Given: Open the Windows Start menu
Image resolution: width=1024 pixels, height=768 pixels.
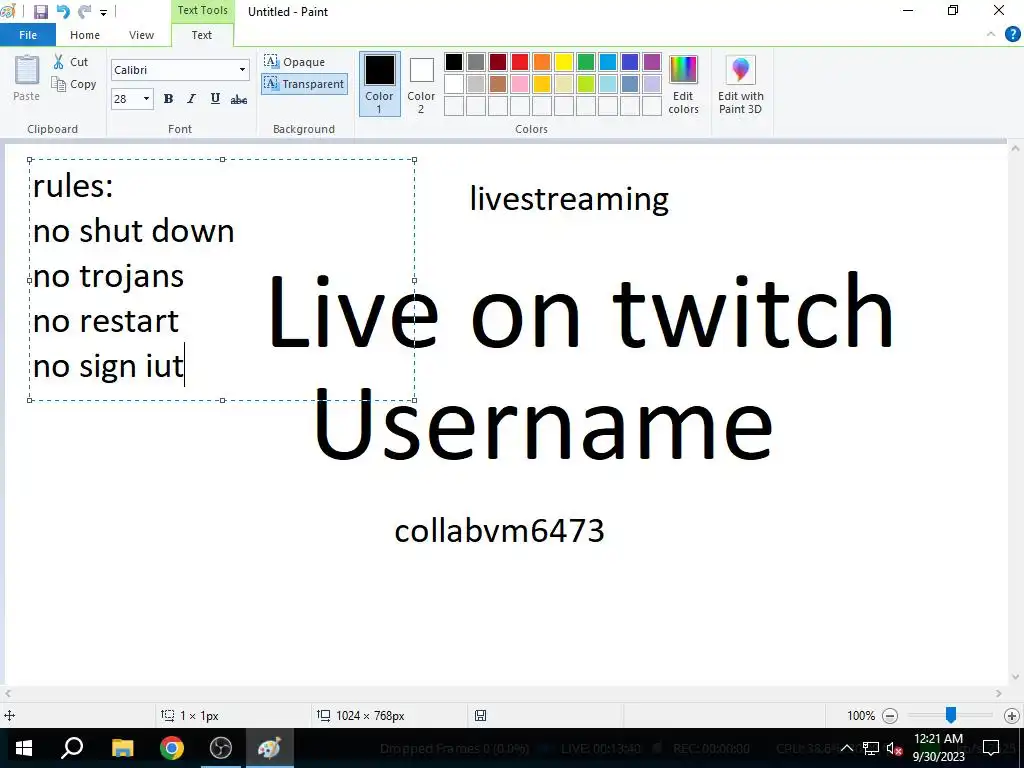Looking at the screenshot, I should (24, 748).
